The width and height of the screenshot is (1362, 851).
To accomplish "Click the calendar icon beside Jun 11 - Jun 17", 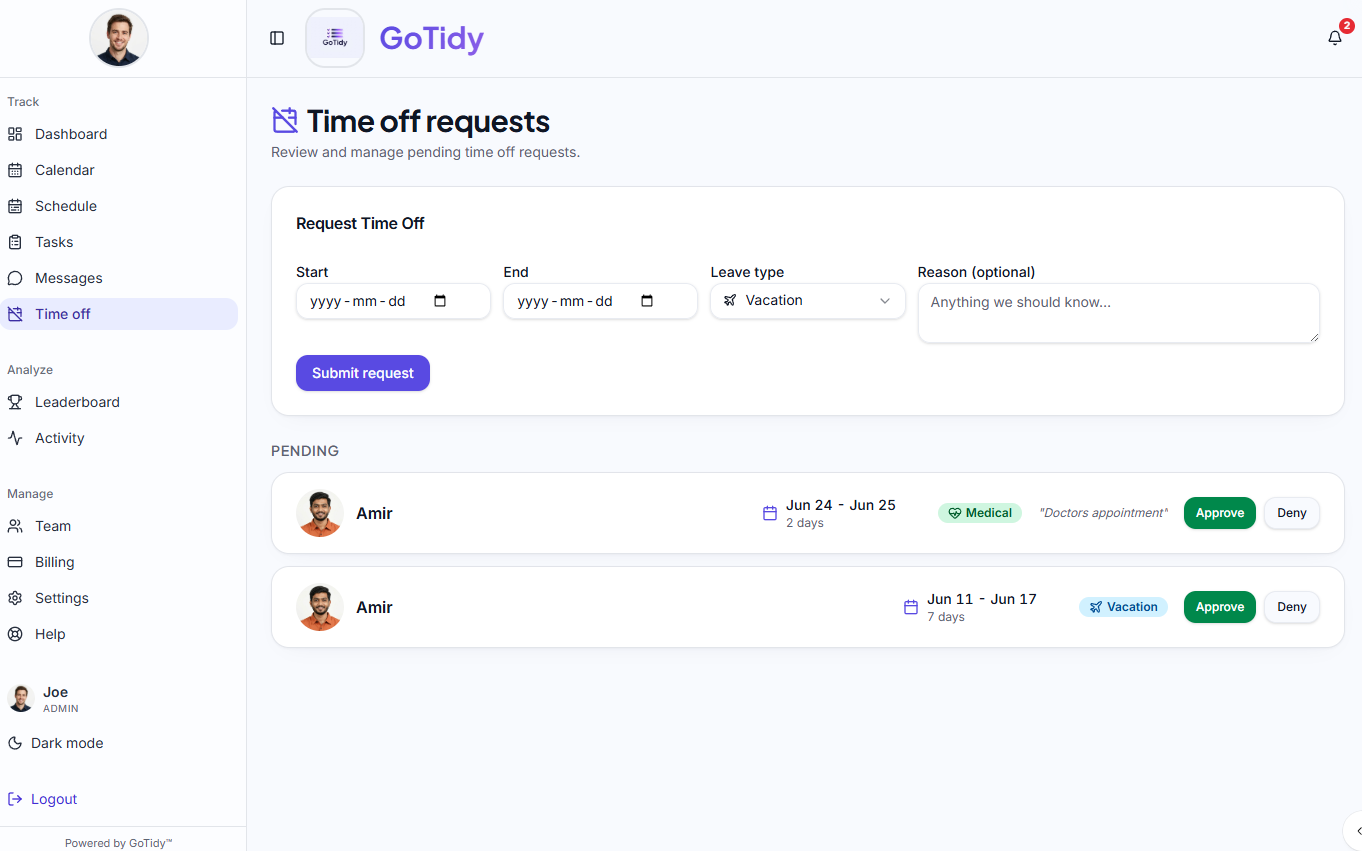I will 911,607.
